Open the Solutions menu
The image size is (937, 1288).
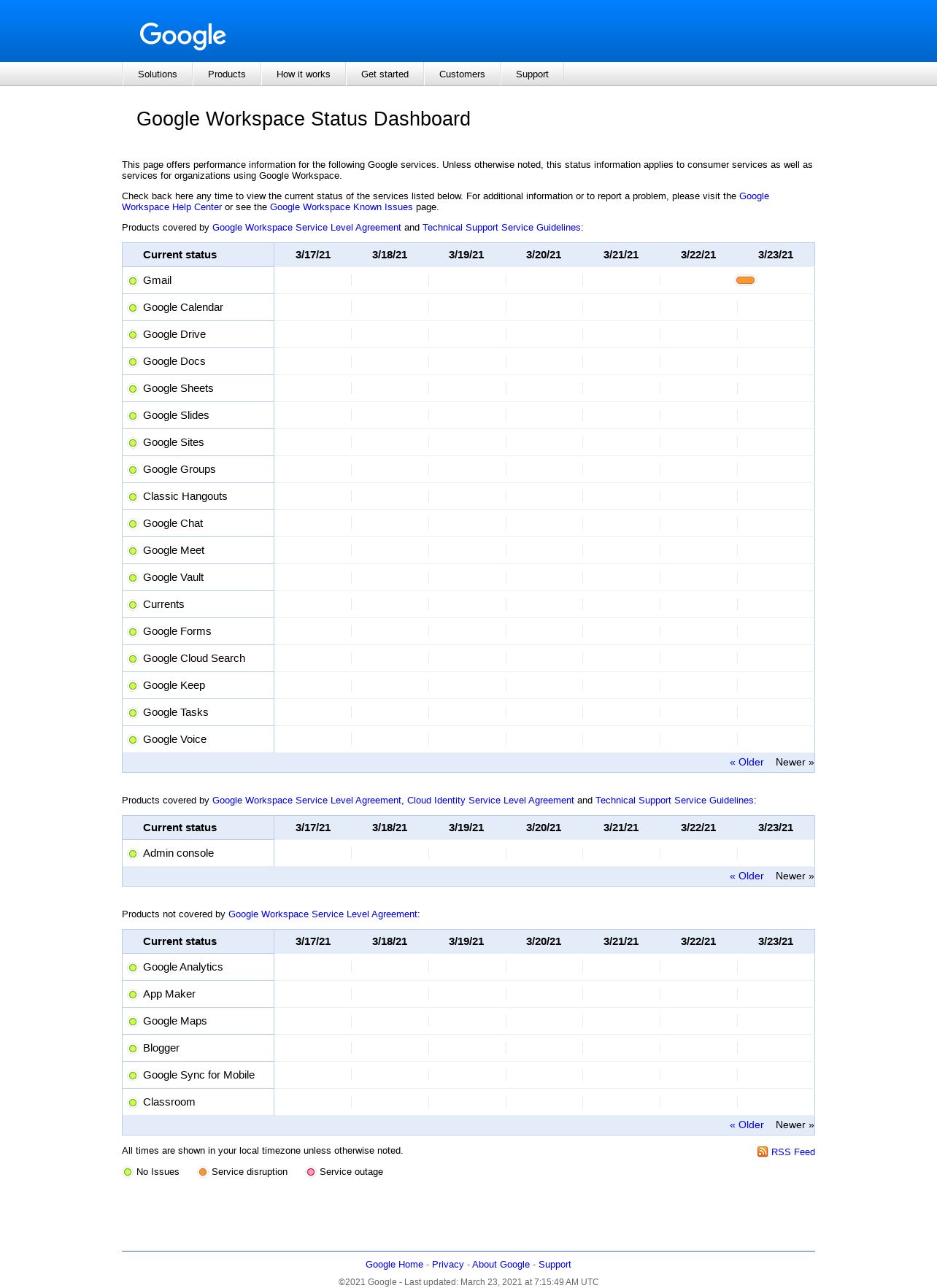click(x=158, y=74)
